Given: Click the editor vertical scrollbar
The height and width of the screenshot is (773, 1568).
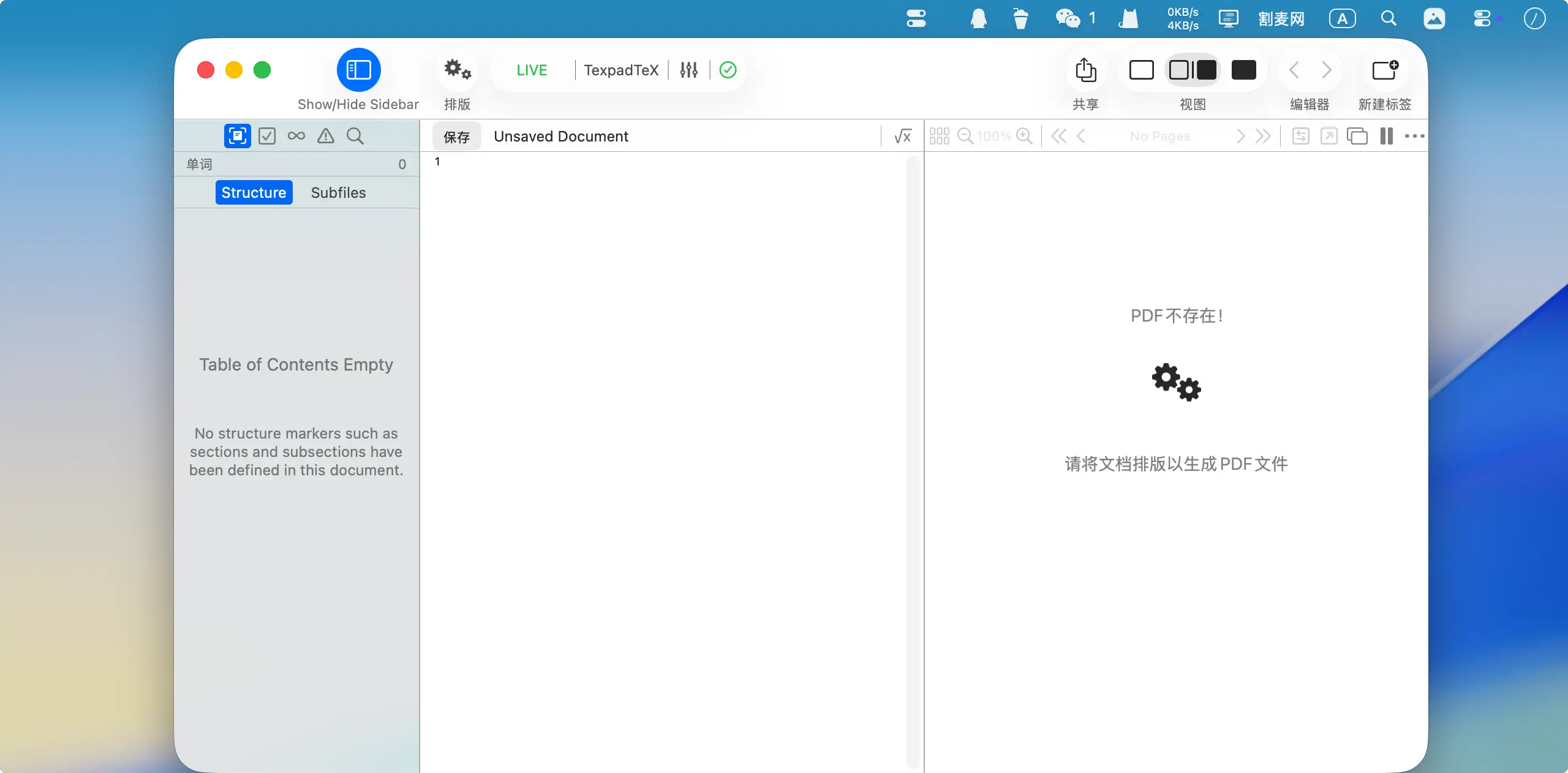Looking at the screenshot, I should click(913, 459).
